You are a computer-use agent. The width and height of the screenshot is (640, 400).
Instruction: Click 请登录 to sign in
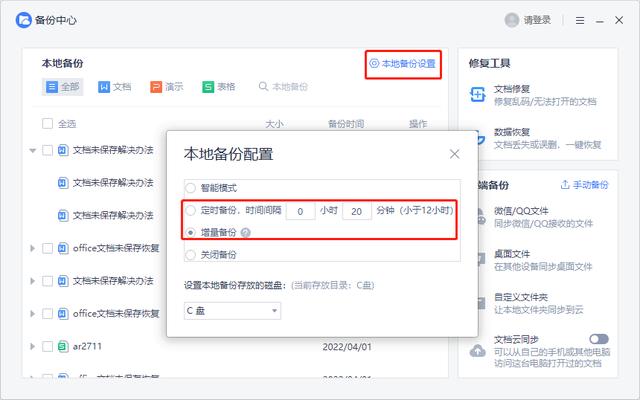[x=537, y=20]
